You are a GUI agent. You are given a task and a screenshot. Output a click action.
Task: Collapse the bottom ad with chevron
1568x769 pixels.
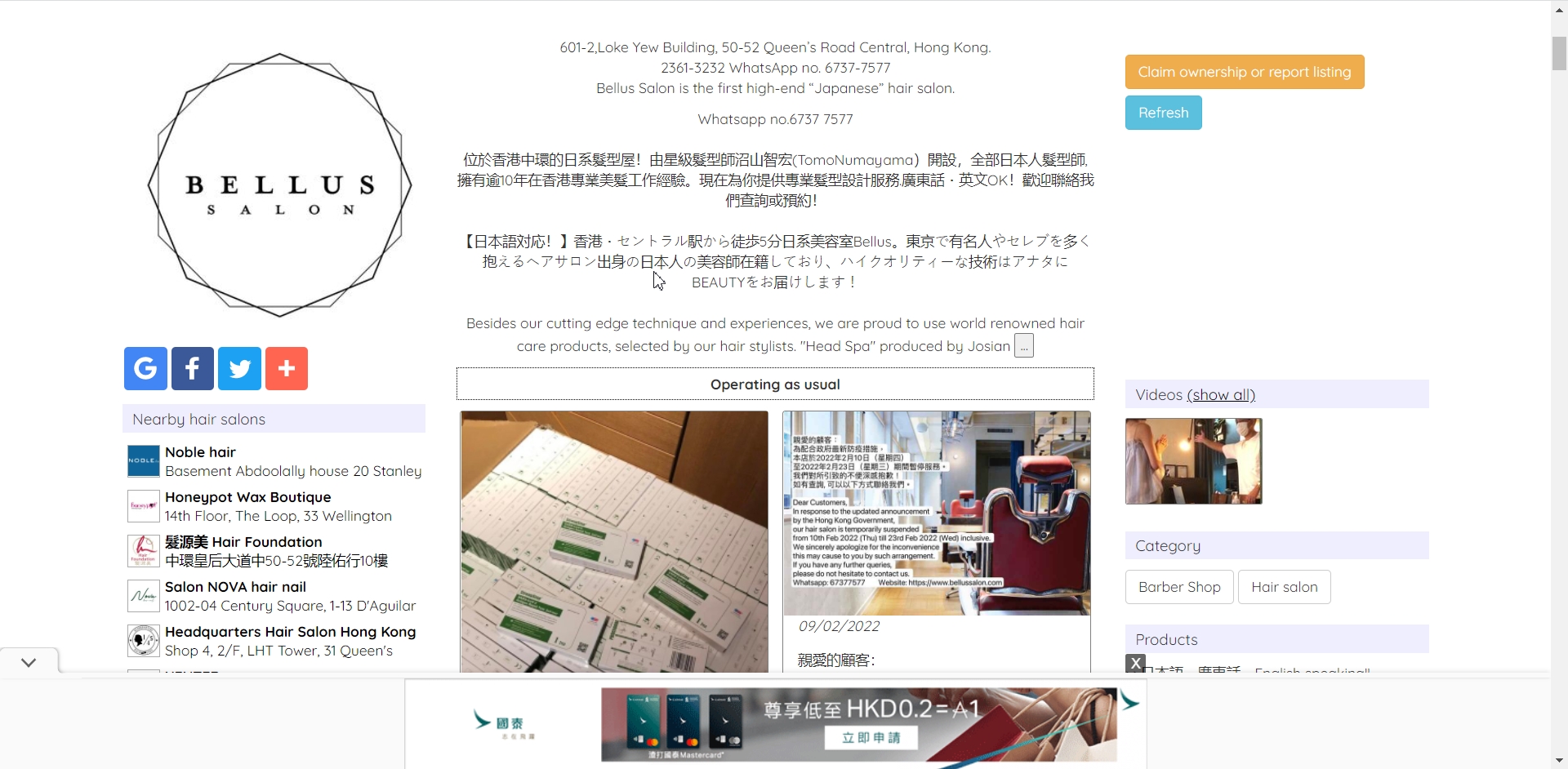coord(29,662)
